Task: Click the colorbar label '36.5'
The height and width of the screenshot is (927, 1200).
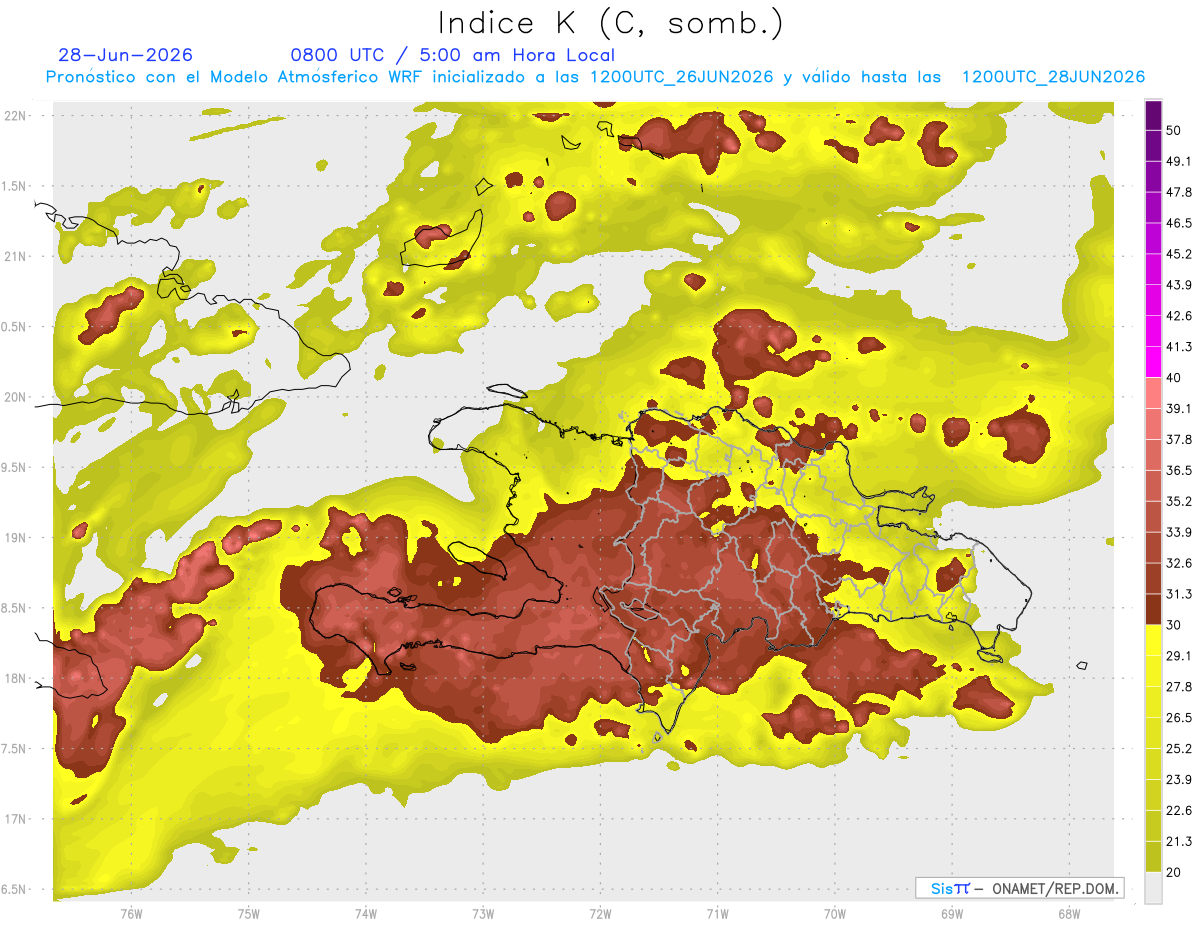Action: 1179,470
